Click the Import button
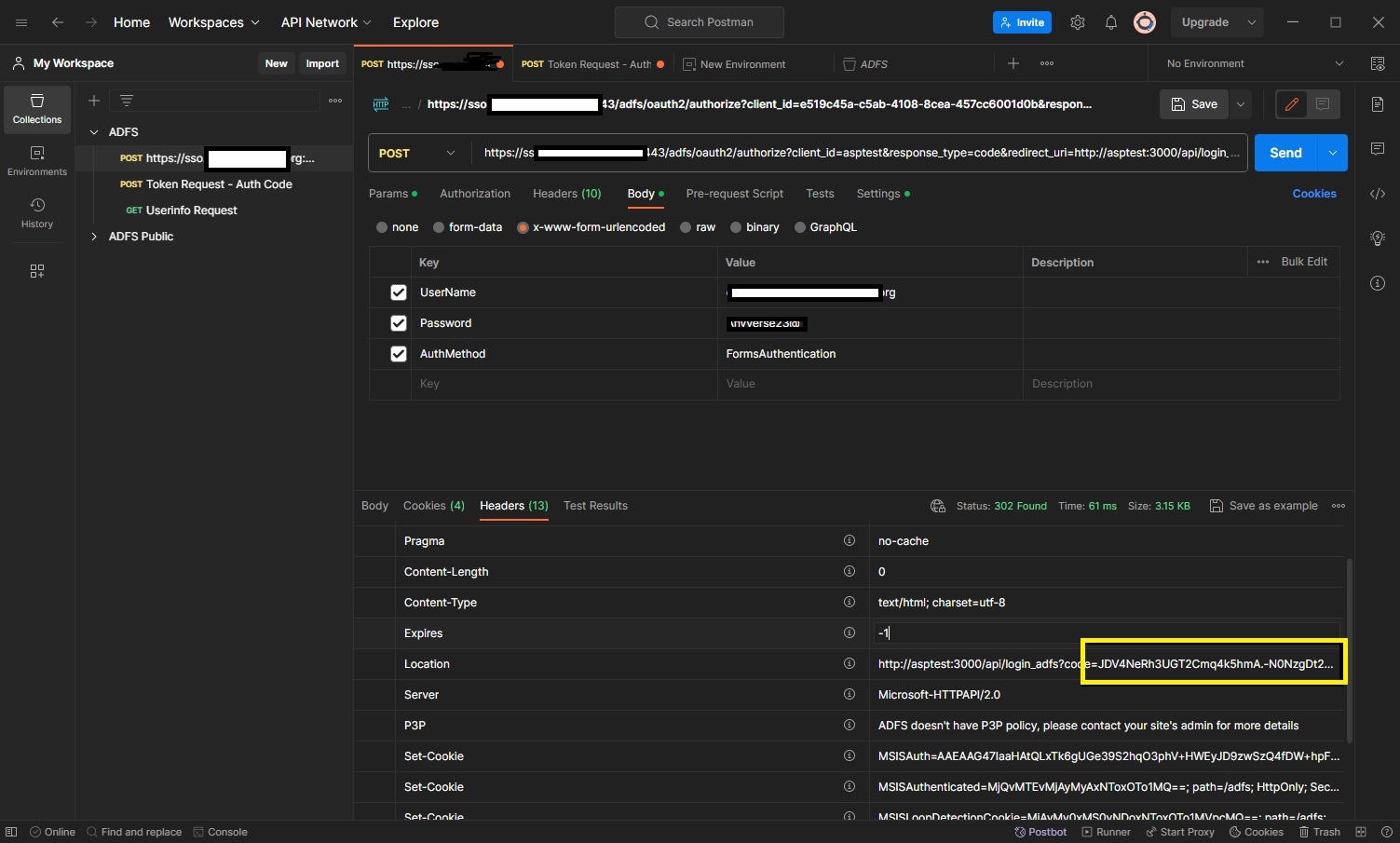 click(322, 63)
